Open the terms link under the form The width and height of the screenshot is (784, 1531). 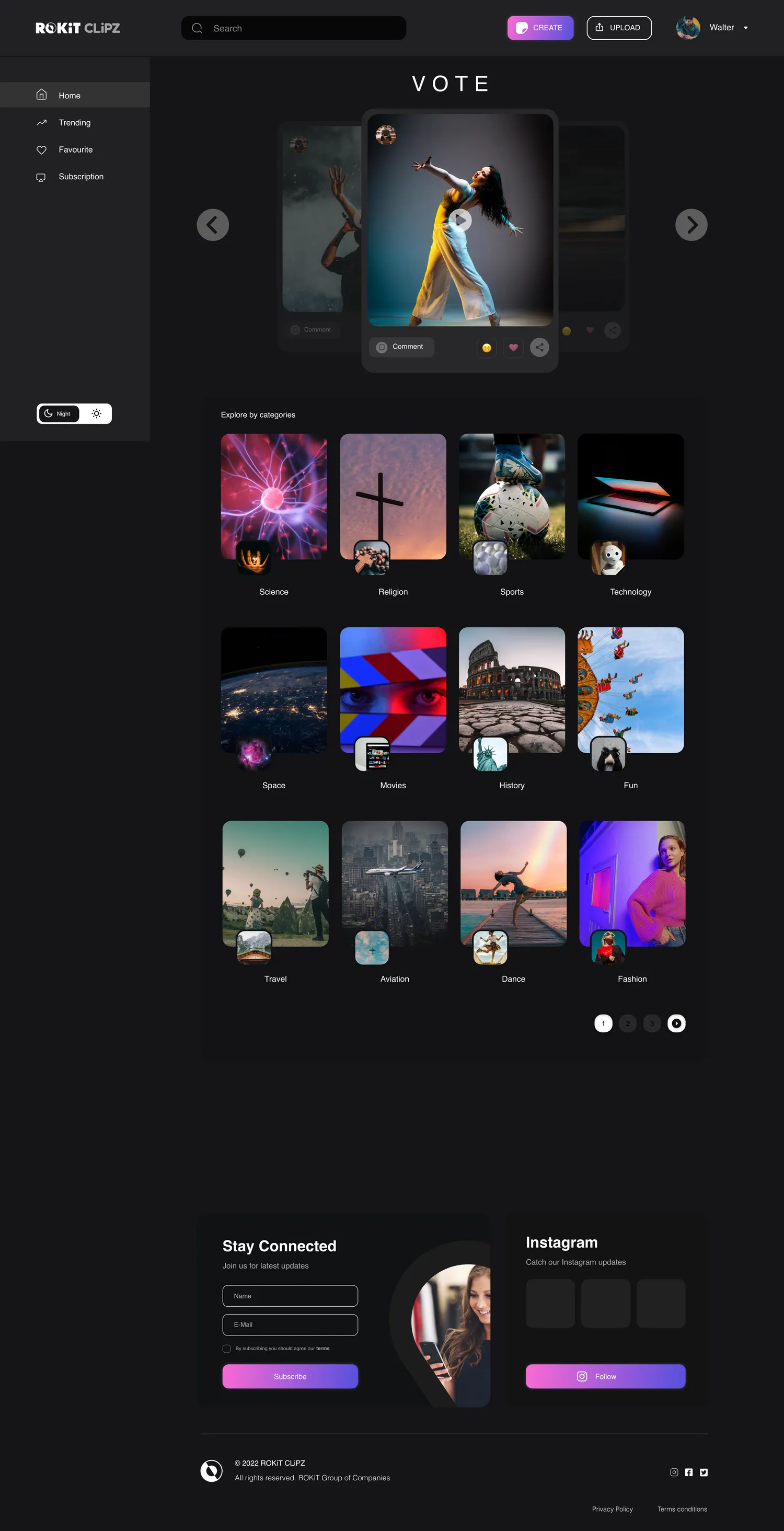pyautogui.click(x=323, y=1349)
